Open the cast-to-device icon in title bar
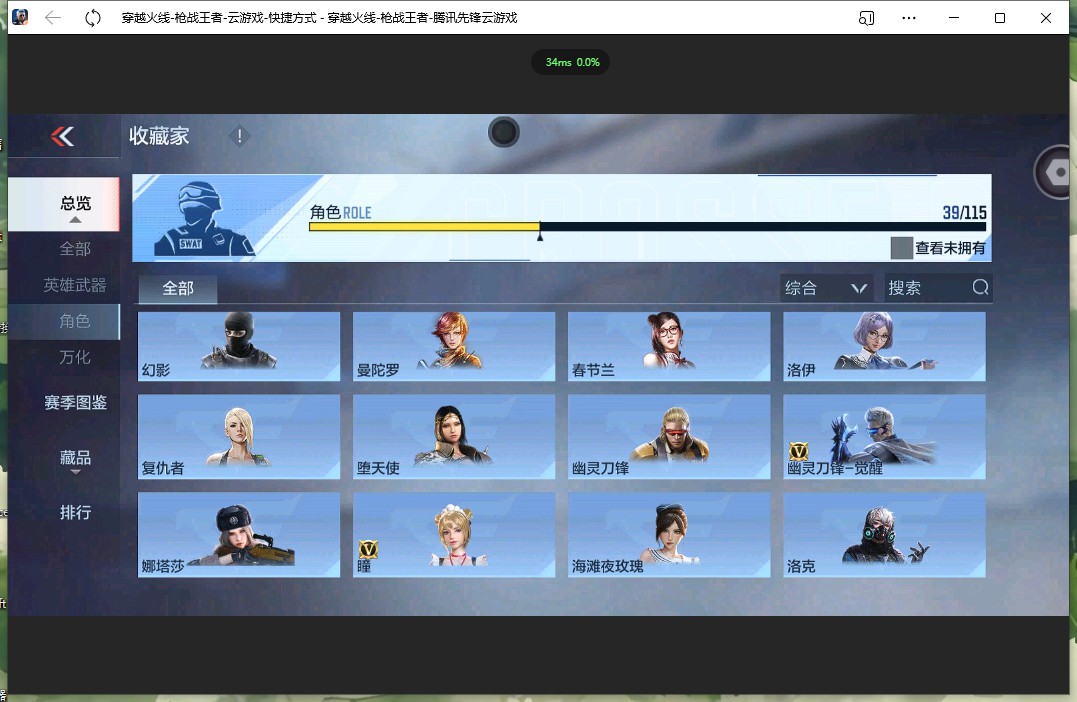 [866, 18]
